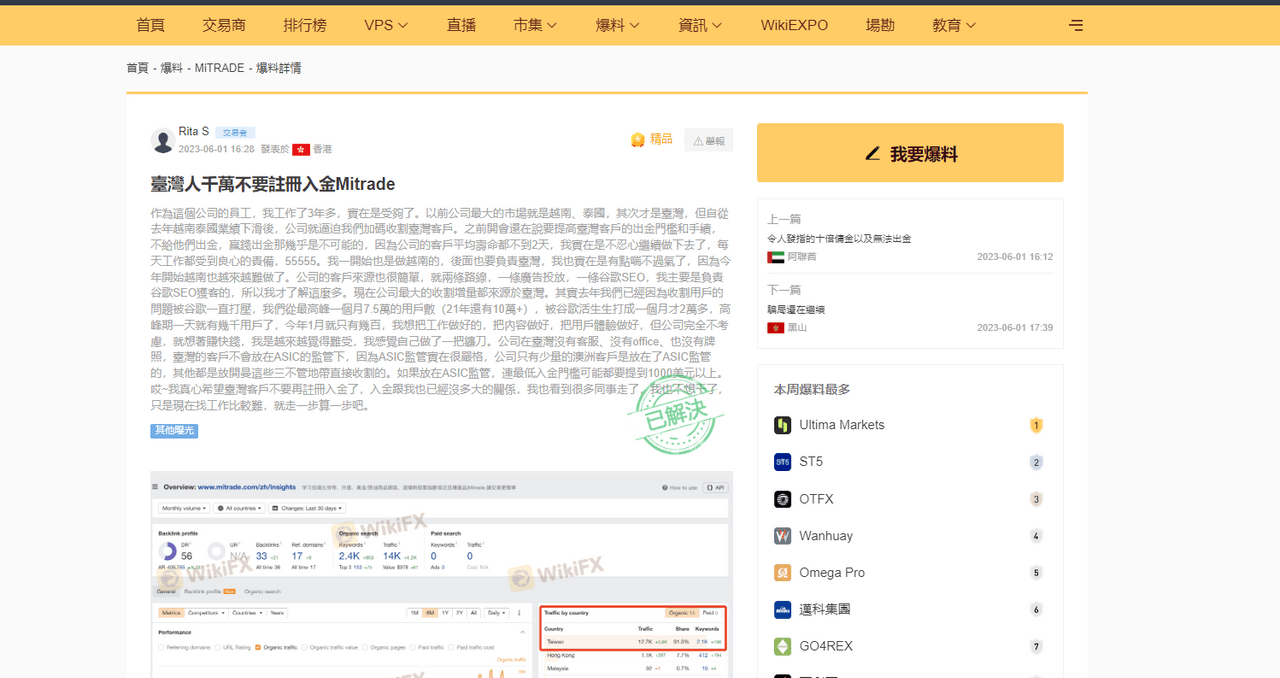Open the 直播 navigation item
Viewport: 1280px width, 678px height.
tap(461, 25)
